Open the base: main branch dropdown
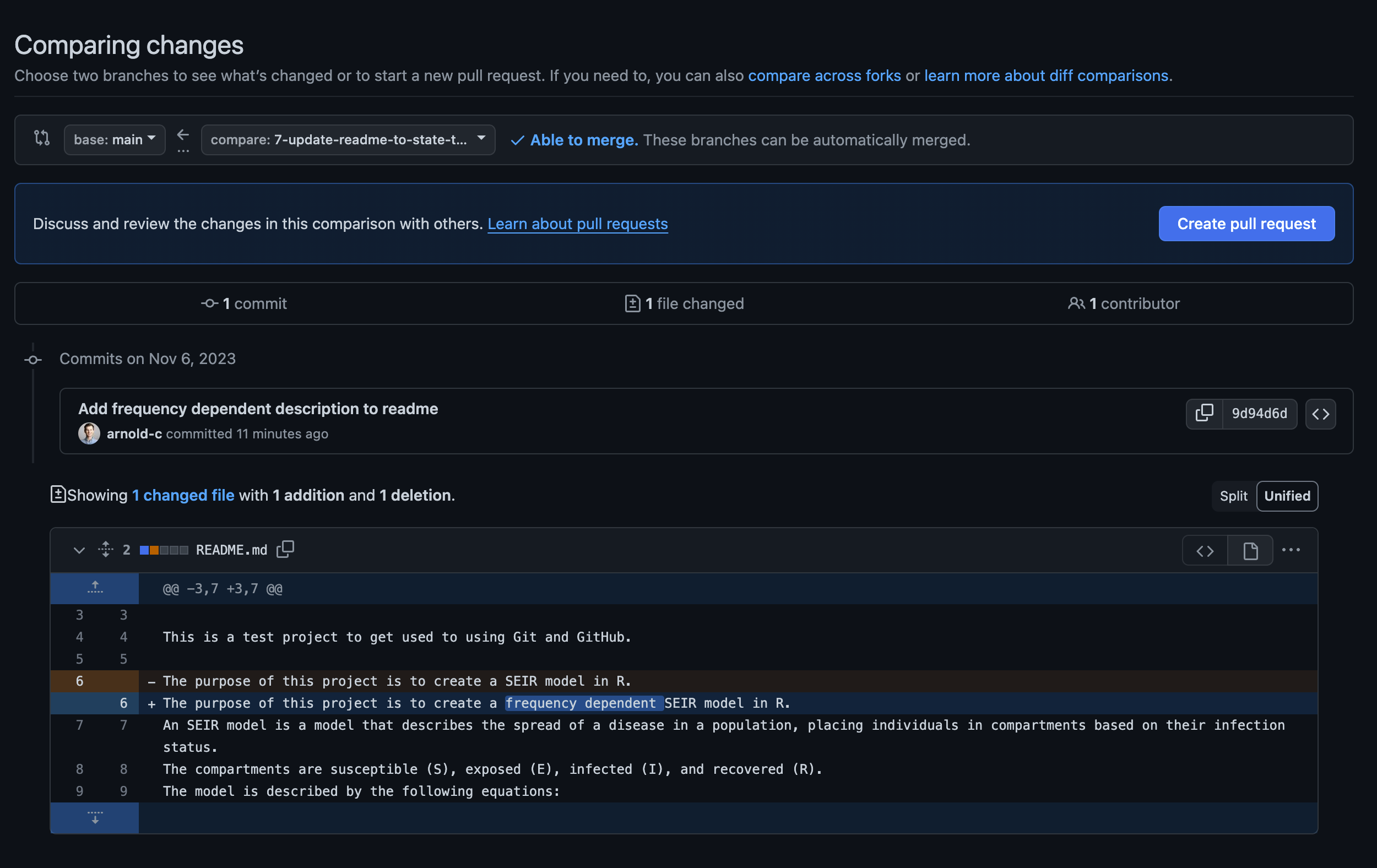This screenshot has height=868, width=1377. click(115, 139)
